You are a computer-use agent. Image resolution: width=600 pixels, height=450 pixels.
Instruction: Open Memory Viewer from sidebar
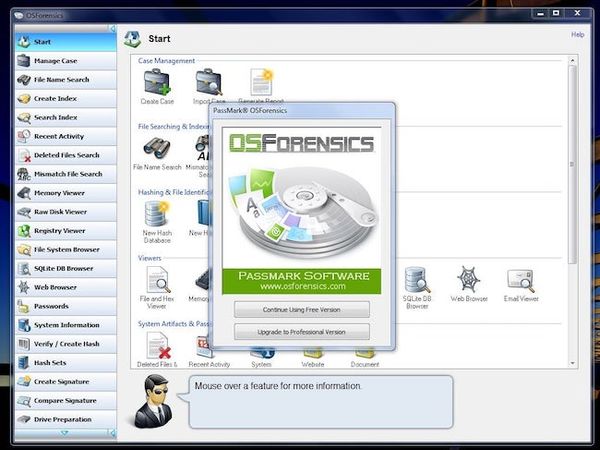(66, 193)
